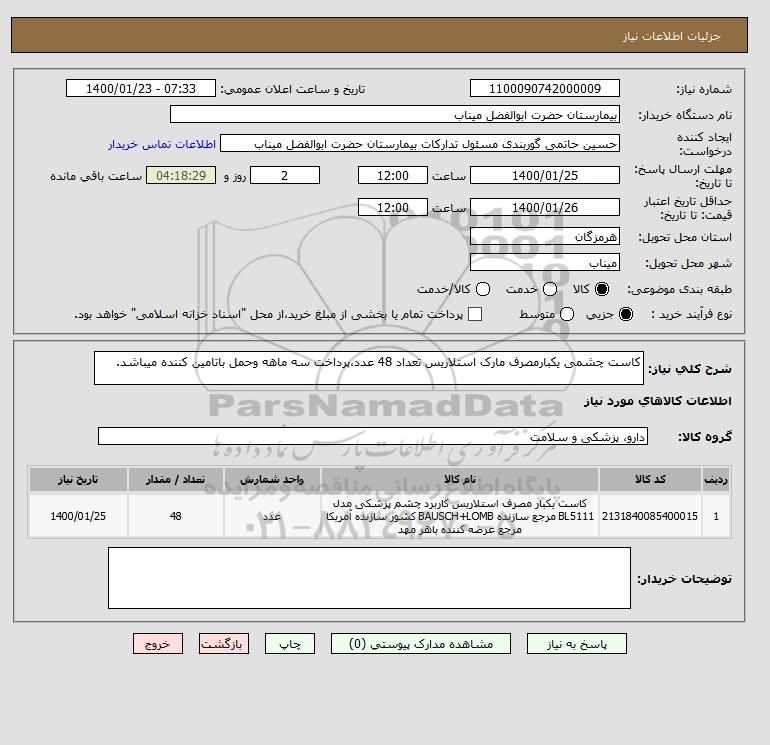Click the goods group field دارو، پزشکی و سلامت
Image resolution: width=770 pixels, height=745 pixels.
point(373,436)
